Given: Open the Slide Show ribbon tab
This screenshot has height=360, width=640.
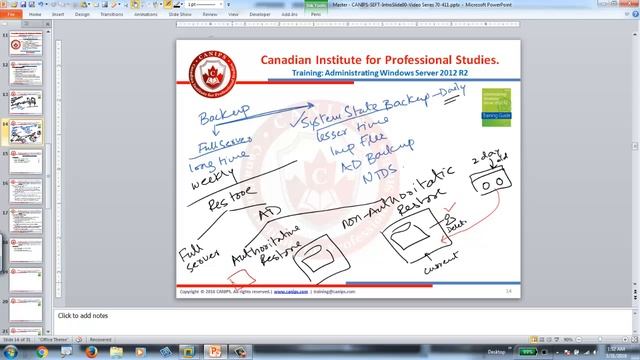Looking at the screenshot, I should pos(180,14).
